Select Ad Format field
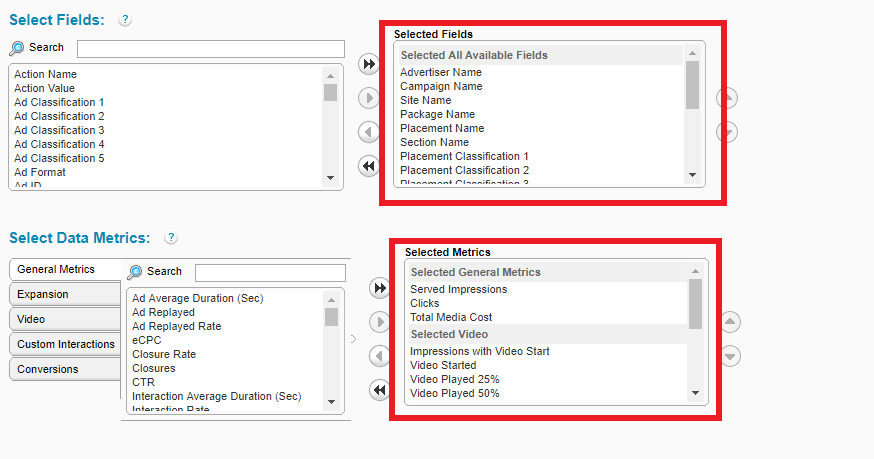Viewport: 874px width, 459px height. tap(40, 172)
